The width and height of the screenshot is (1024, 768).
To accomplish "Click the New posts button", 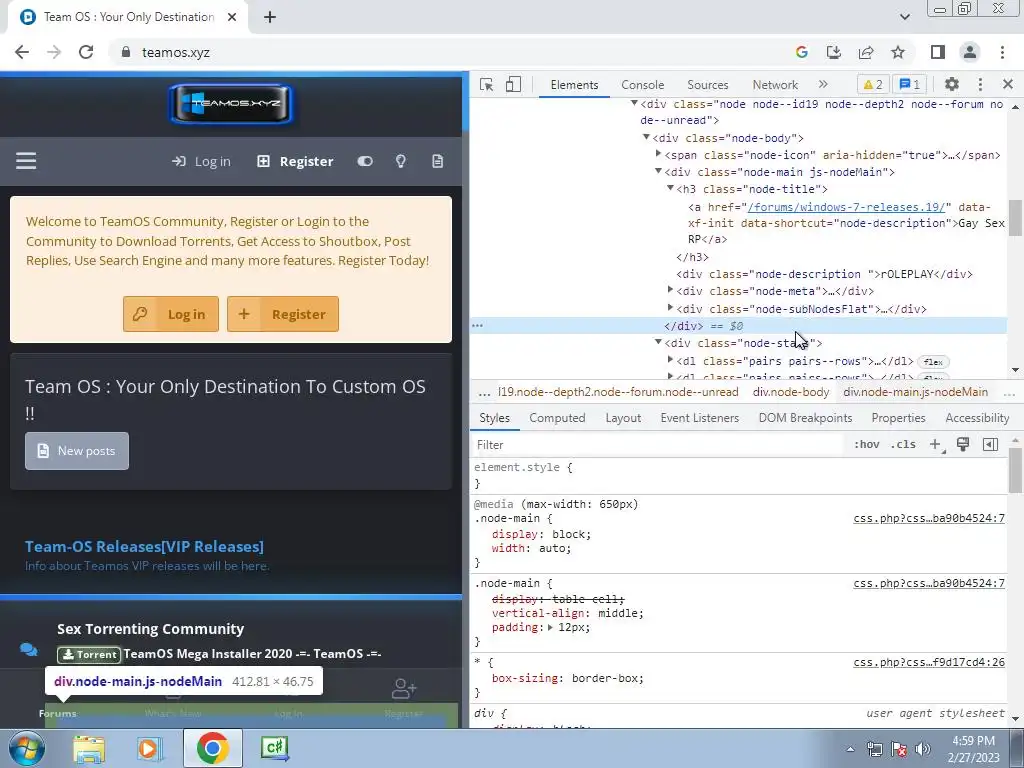I will point(77,451).
